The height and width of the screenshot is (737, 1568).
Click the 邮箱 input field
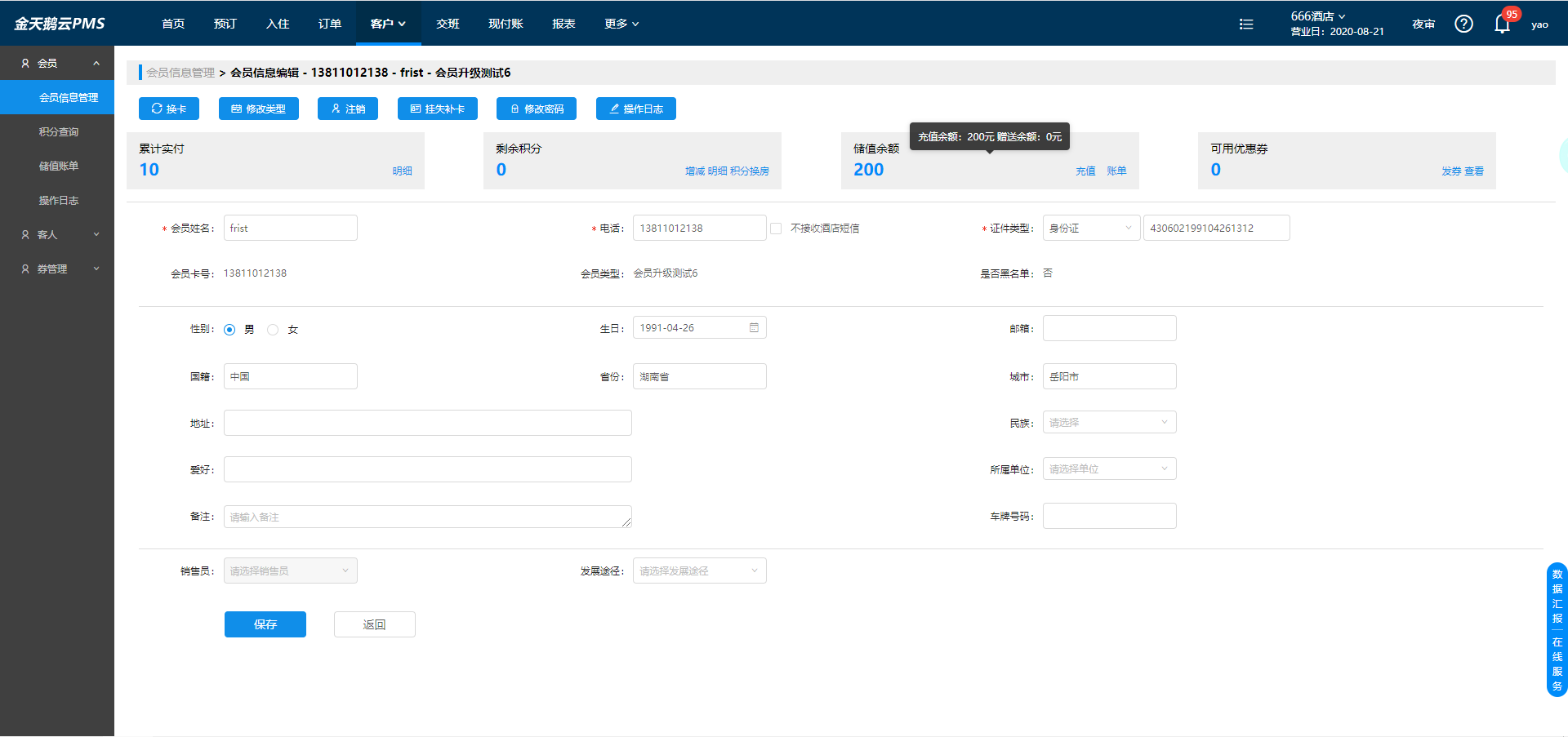(1110, 328)
